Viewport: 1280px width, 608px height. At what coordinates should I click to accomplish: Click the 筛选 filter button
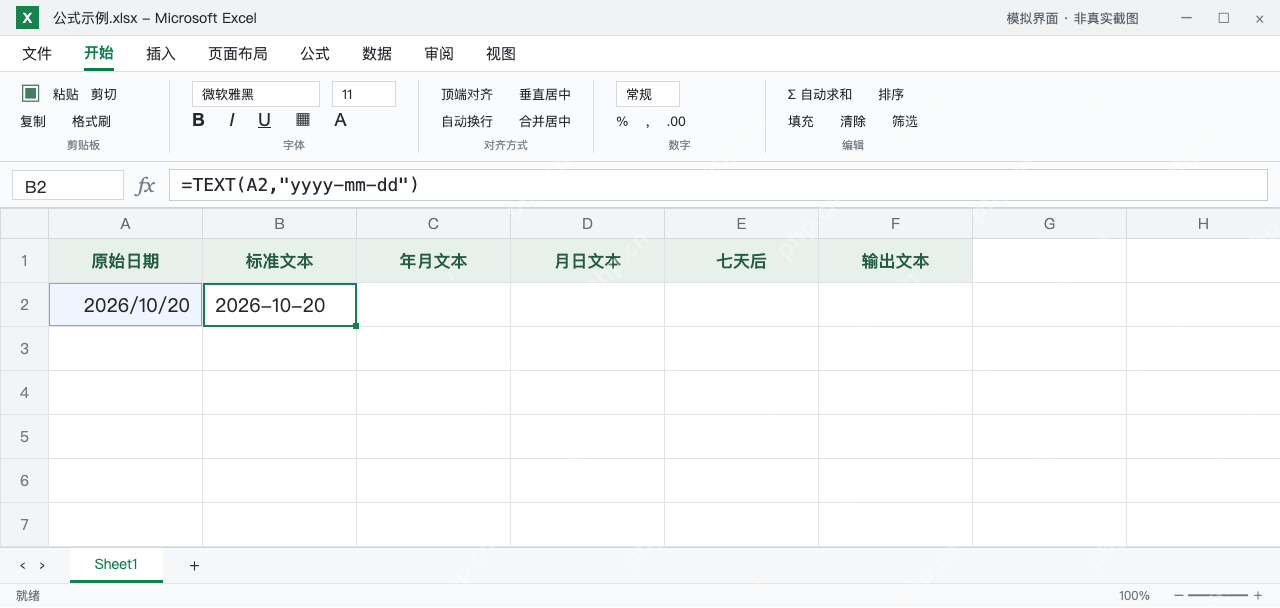905,121
